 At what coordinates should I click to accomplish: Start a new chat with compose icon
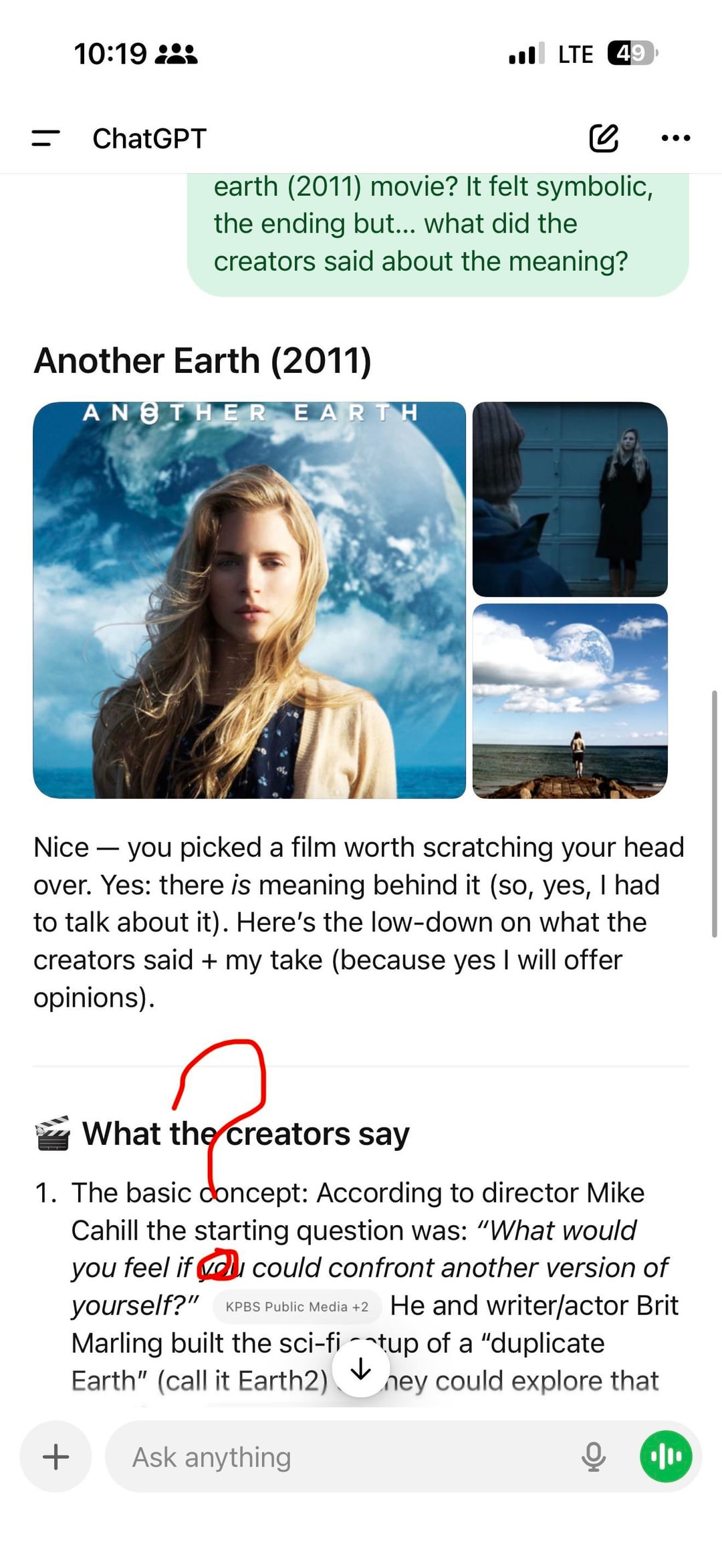pyautogui.click(x=604, y=138)
